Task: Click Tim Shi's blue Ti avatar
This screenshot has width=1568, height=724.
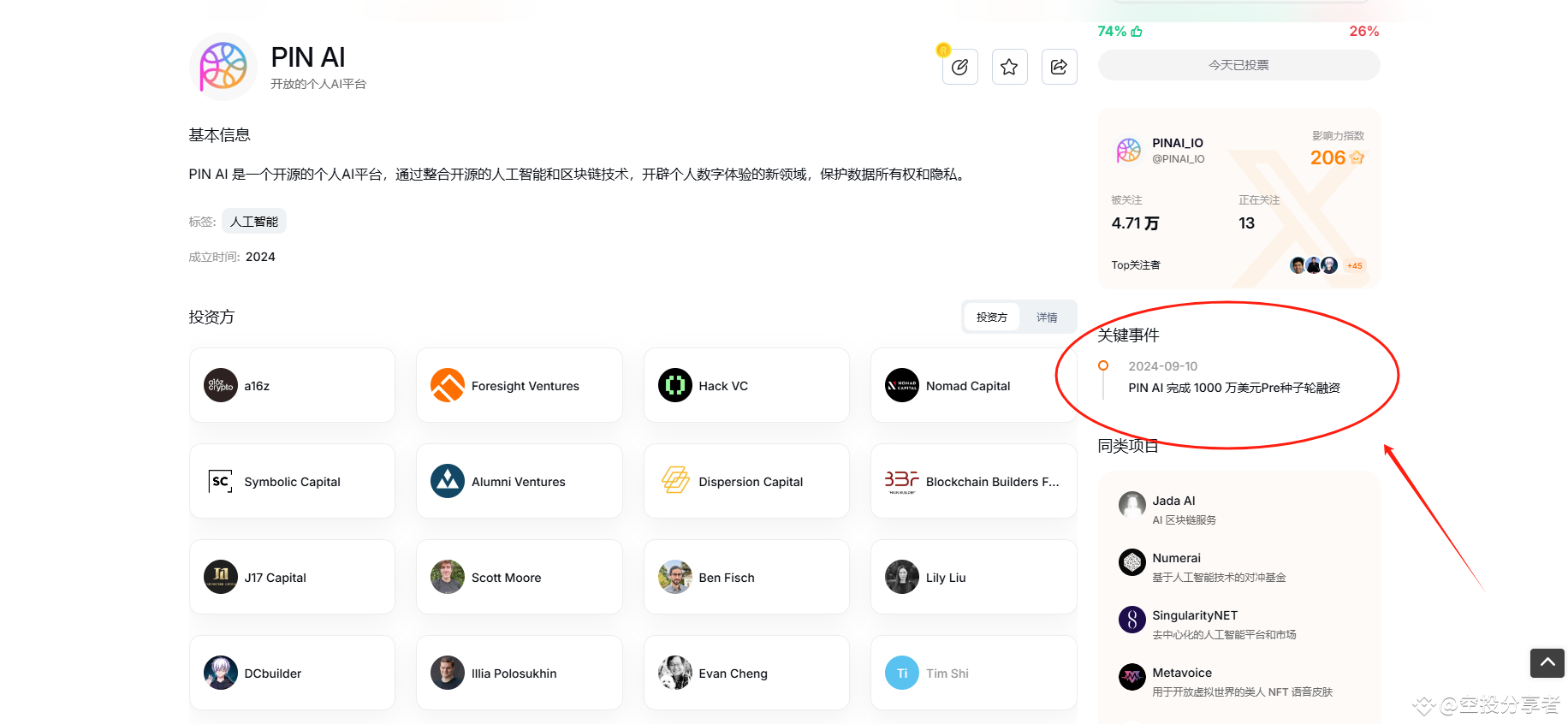Action: click(902, 673)
